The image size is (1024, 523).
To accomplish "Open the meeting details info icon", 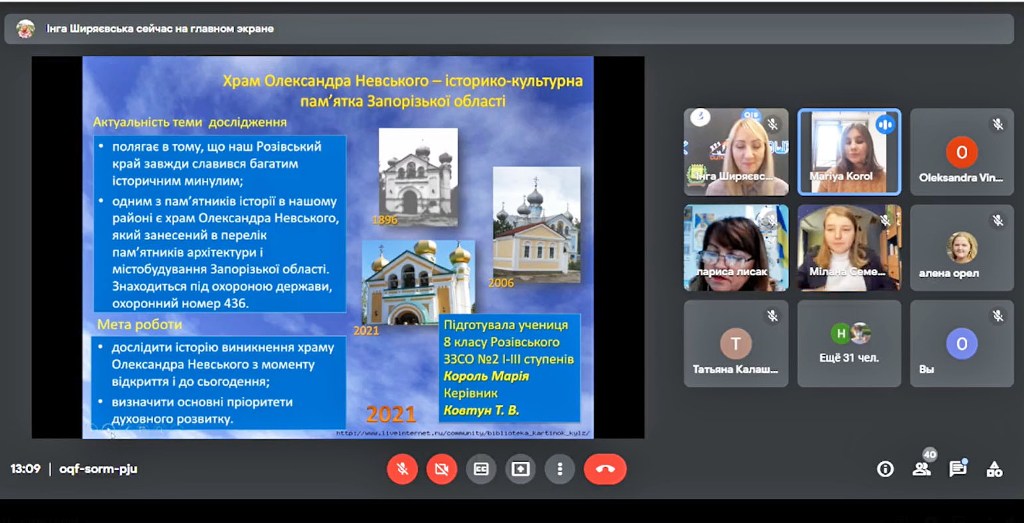I will 885,469.
